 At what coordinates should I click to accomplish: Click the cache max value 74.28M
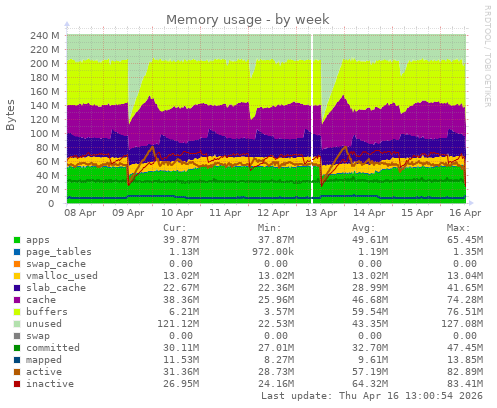point(465,300)
